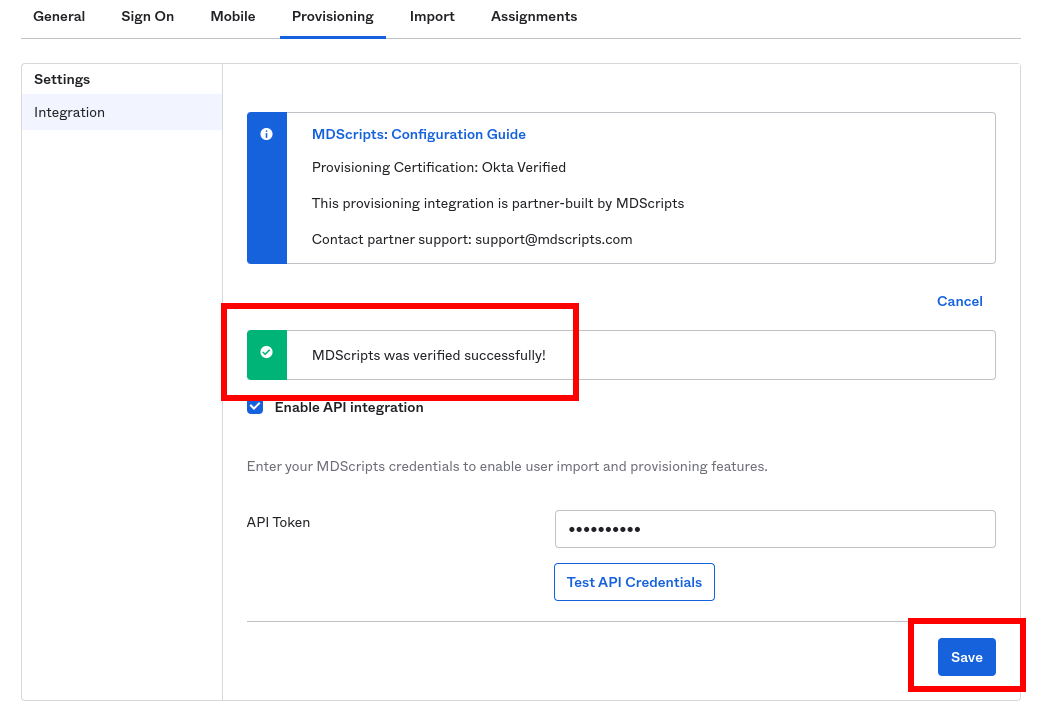Open the Mobile tab
Viewport: 1046px width, 728px height.
[233, 17]
